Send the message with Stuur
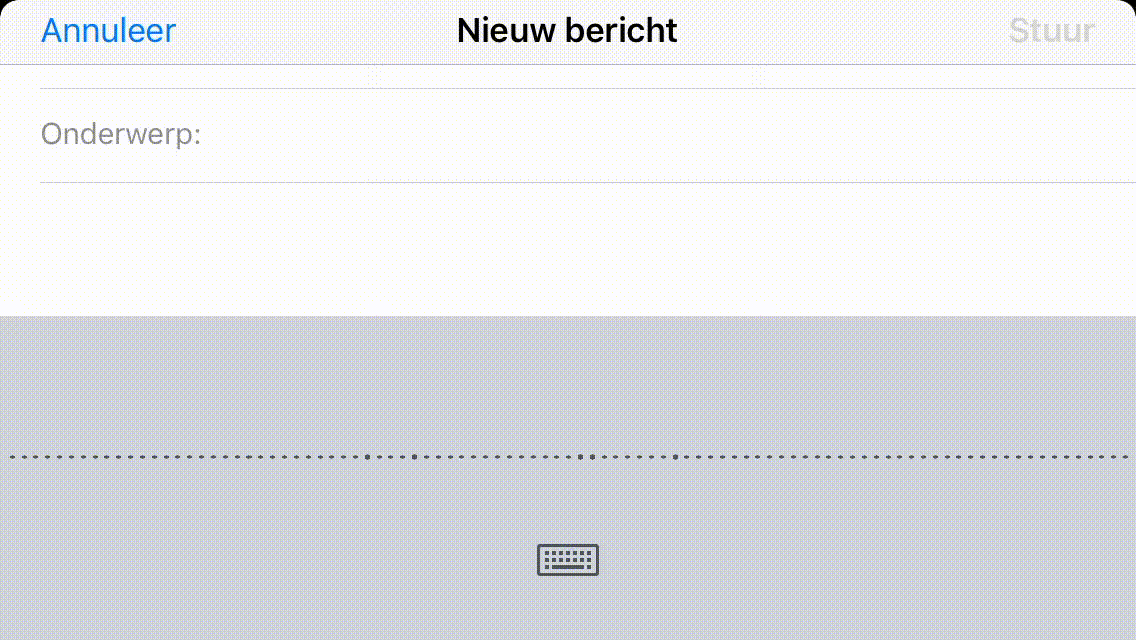 point(1051,30)
